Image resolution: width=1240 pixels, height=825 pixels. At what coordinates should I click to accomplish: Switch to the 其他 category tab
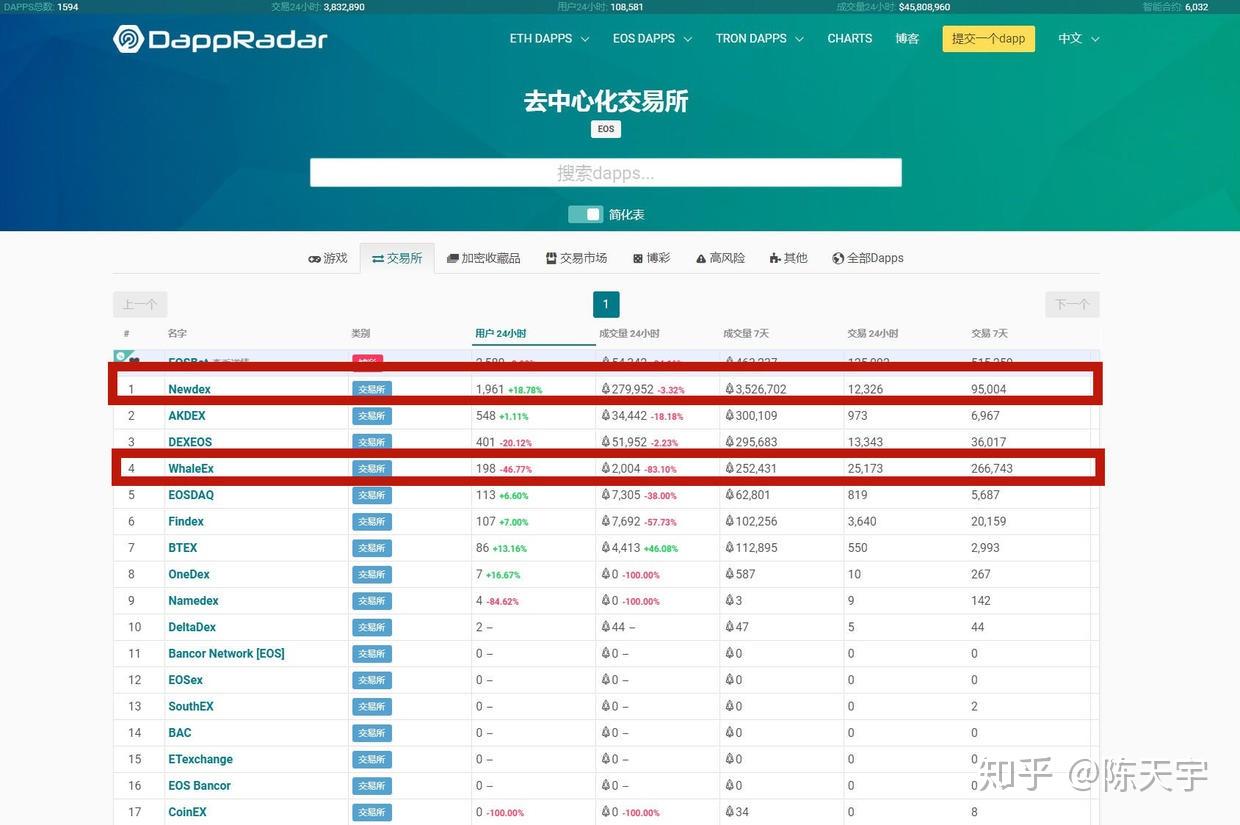[789, 258]
